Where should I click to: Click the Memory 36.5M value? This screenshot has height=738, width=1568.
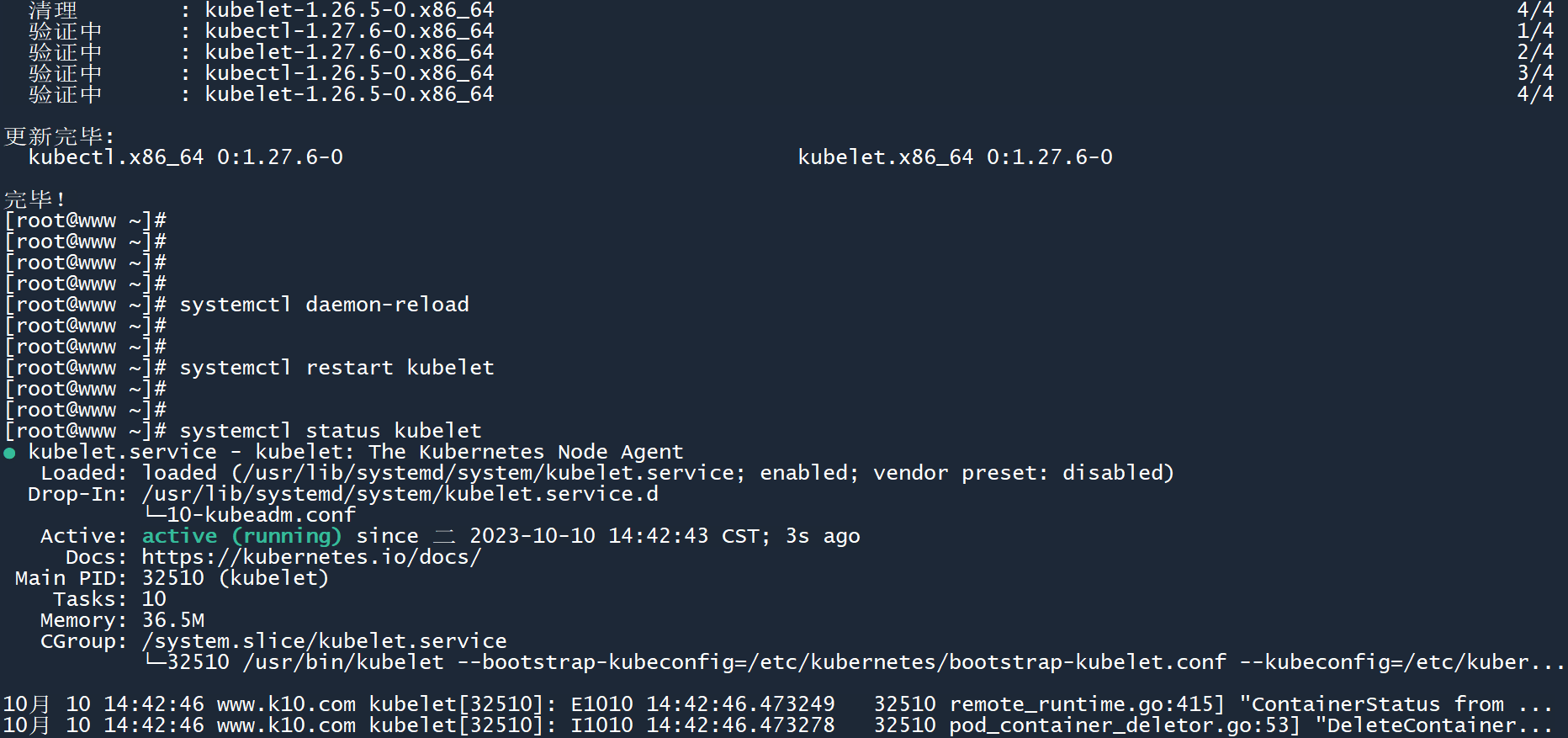pos(172,620)
